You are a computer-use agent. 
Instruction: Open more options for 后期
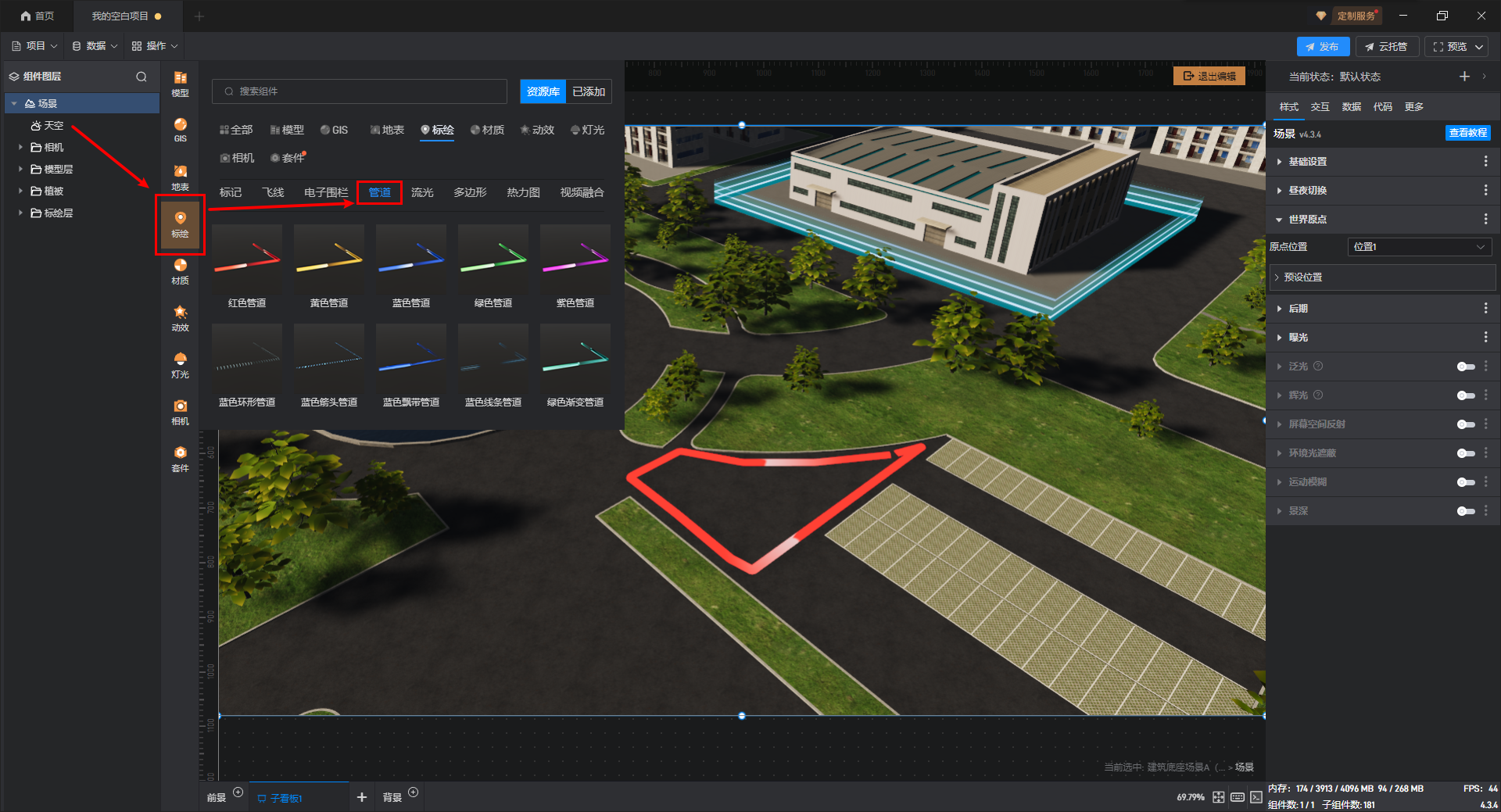1485,308
